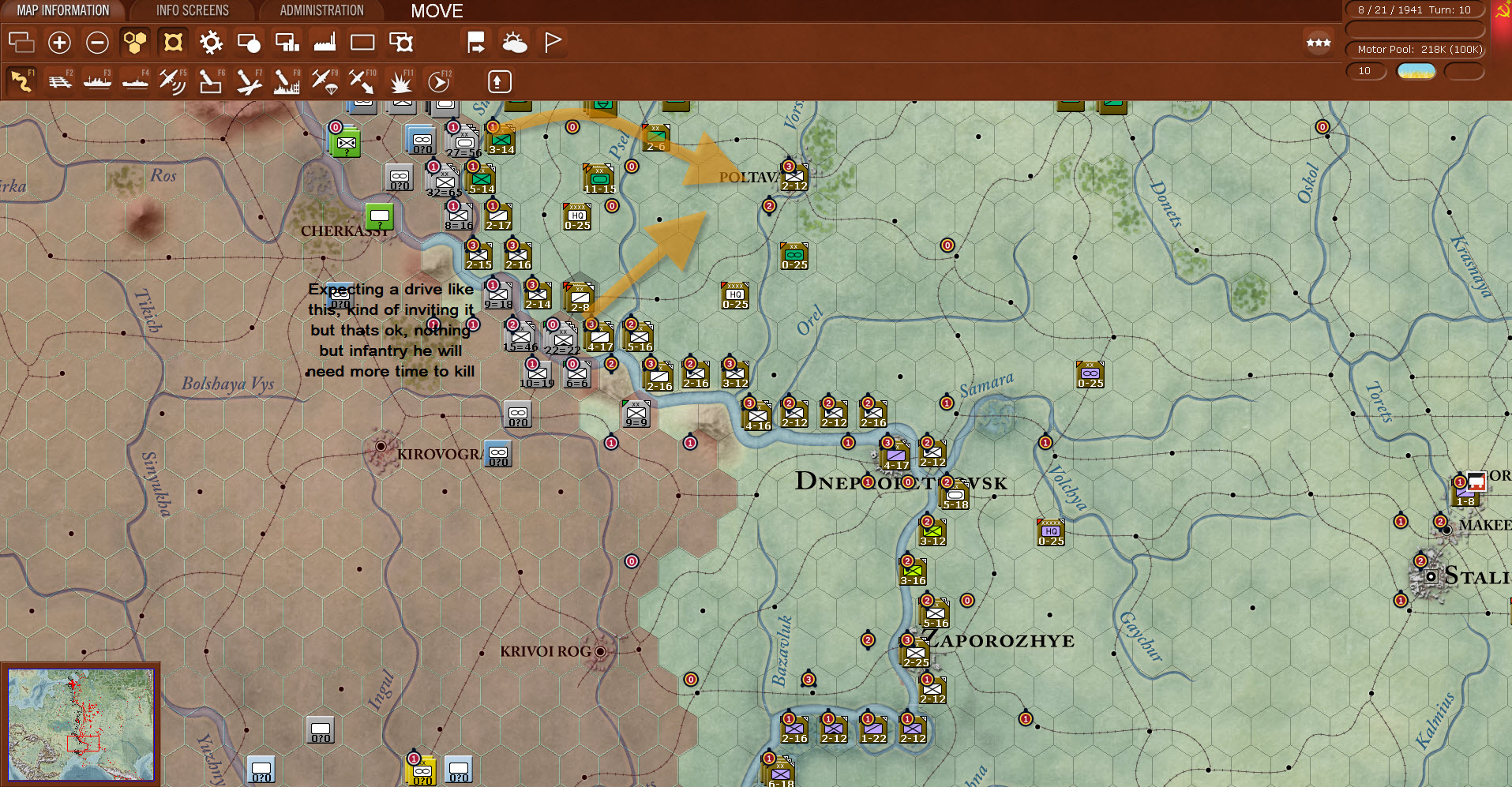Select Amphibious mode (F4) icon
The image size is (1512, 787).
point(135,81)
